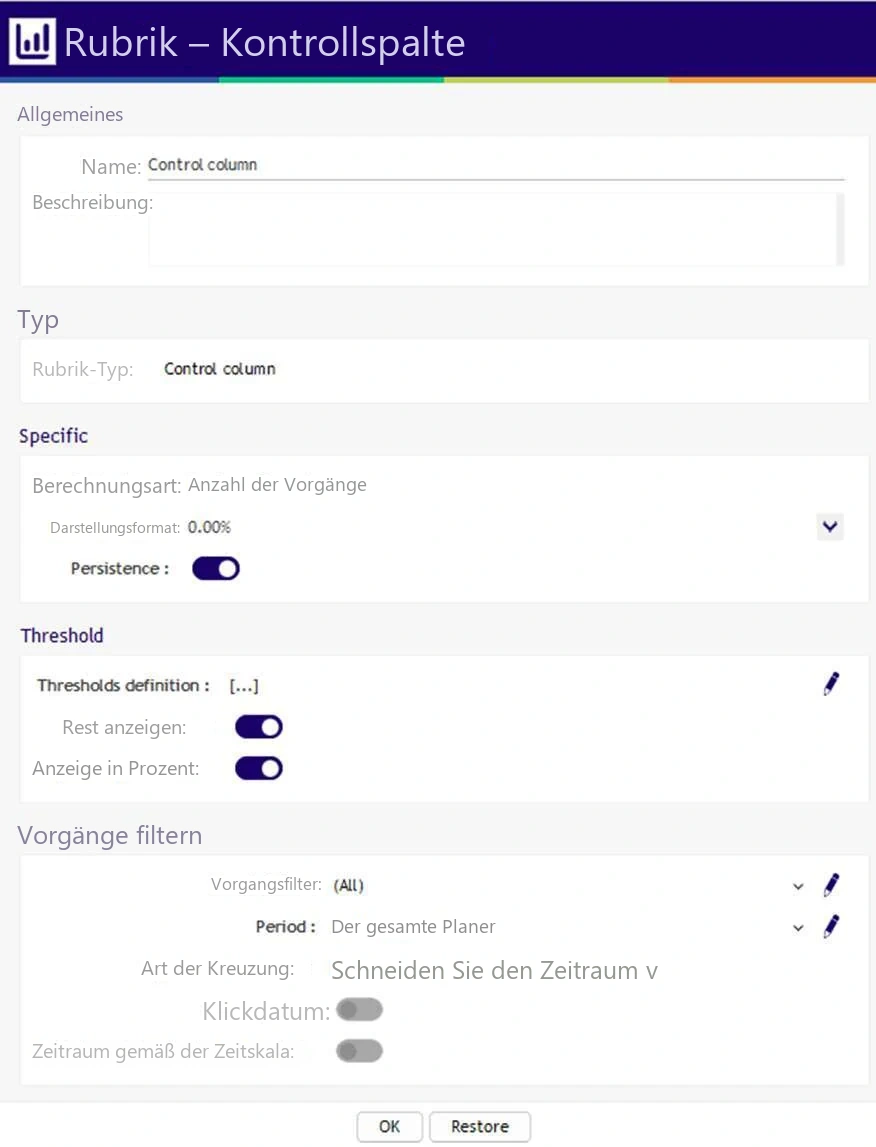876x1147 pixels.
Task: Confirm with the OK button
Action: click(x=389, y=1127)
